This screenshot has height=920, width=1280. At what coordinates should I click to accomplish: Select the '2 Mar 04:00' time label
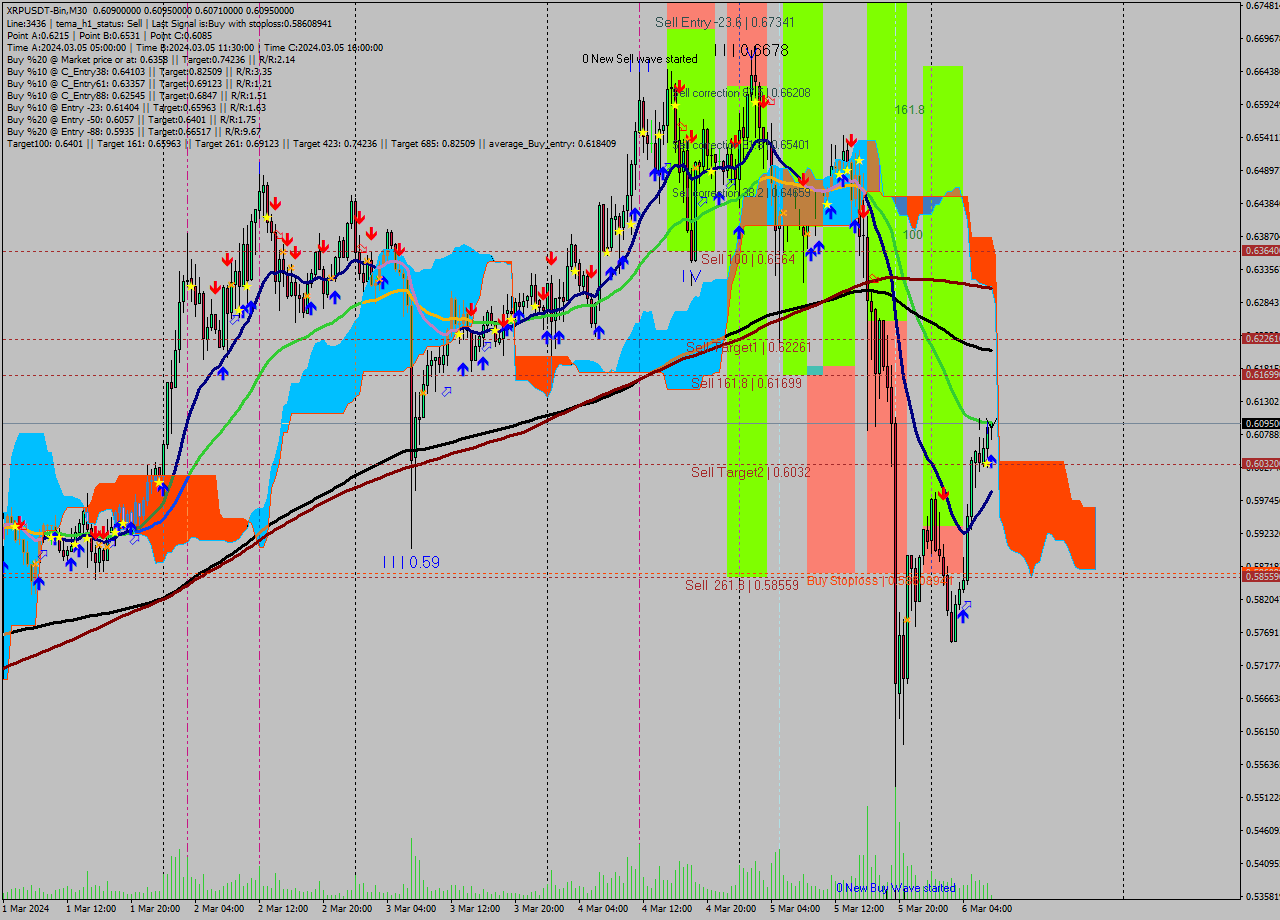tap(219, 909)
